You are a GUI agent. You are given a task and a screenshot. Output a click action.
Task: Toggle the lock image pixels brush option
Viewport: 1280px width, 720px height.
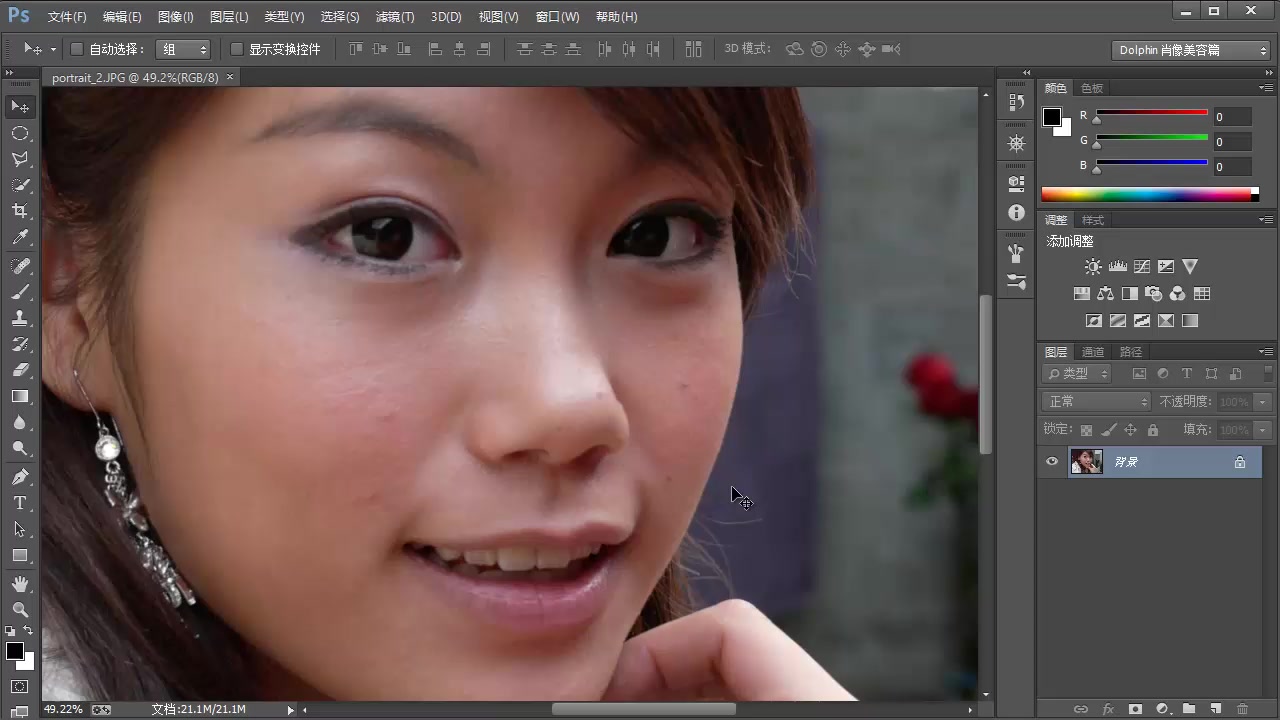pos(1108,430)
